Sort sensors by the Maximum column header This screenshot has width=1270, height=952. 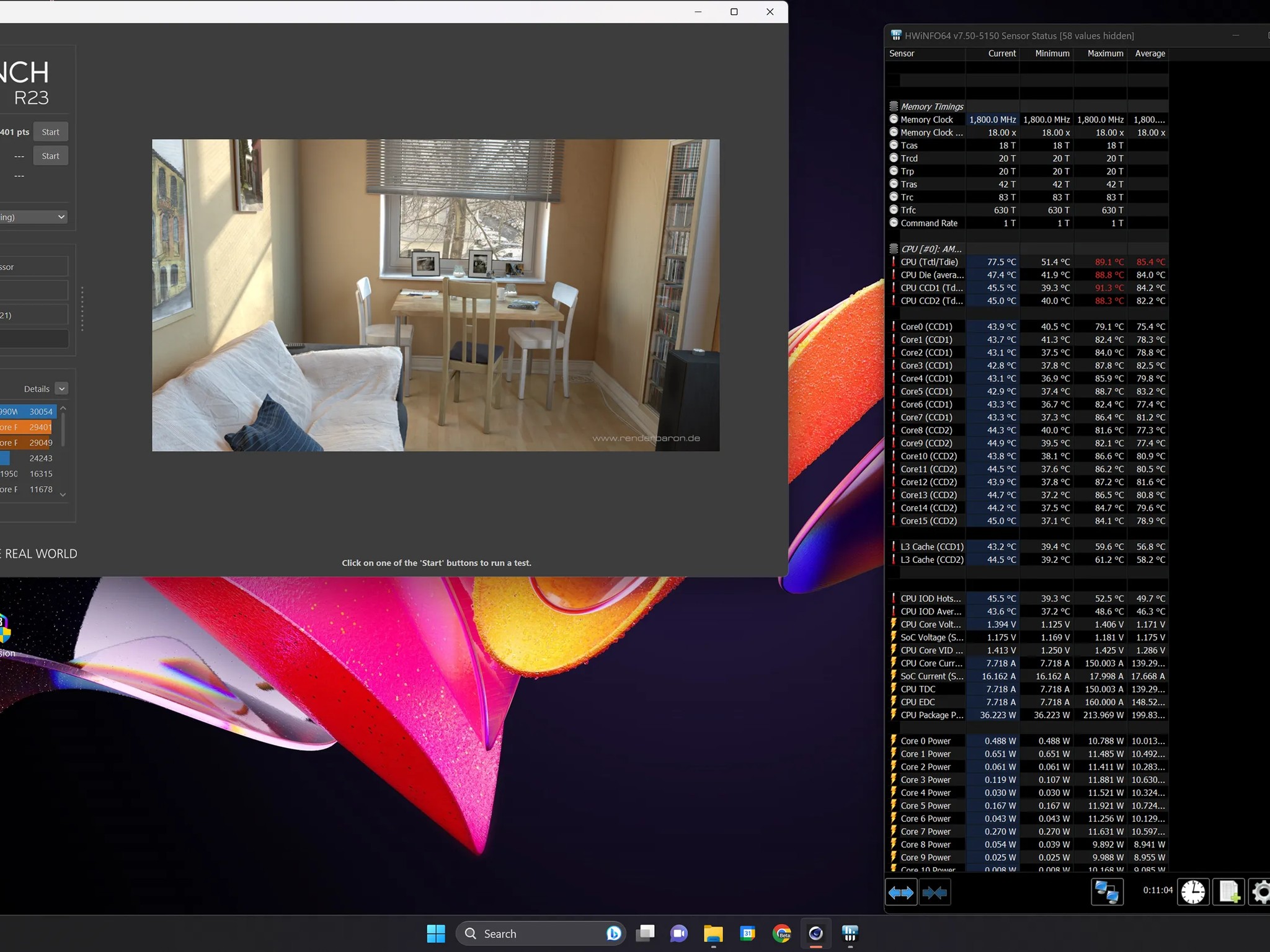(x=1104, y=53)
